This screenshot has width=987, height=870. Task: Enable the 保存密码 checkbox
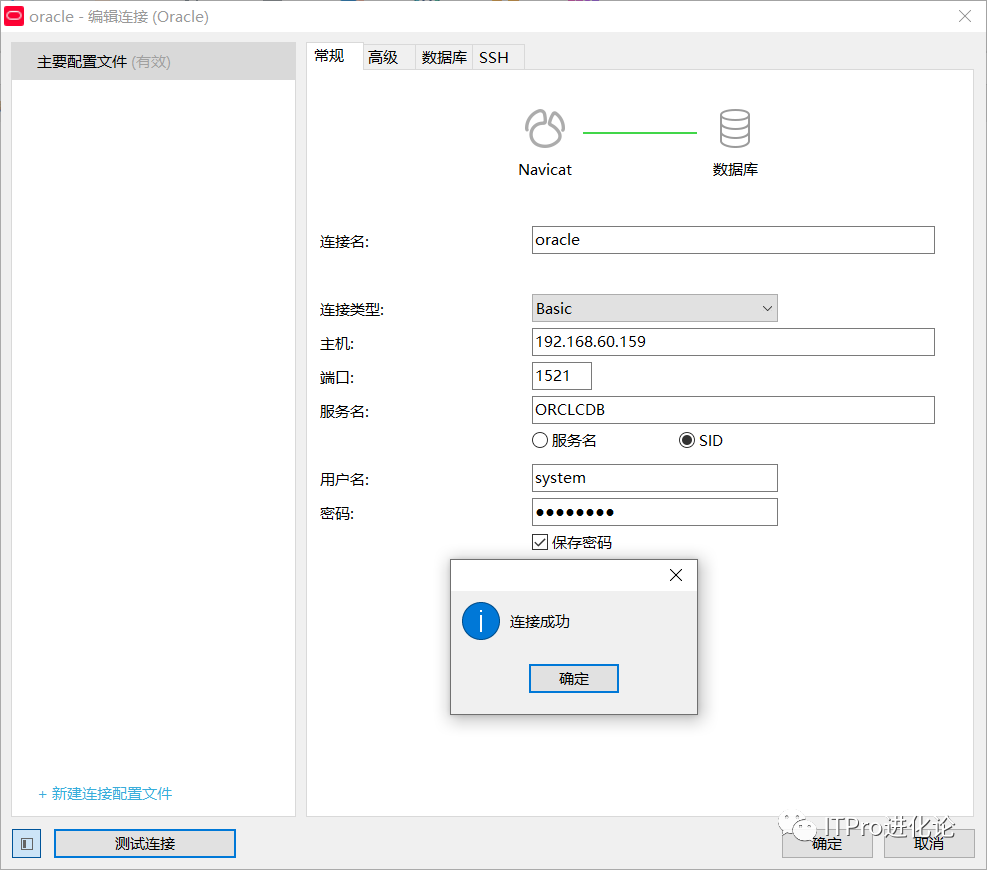point(540,542)
